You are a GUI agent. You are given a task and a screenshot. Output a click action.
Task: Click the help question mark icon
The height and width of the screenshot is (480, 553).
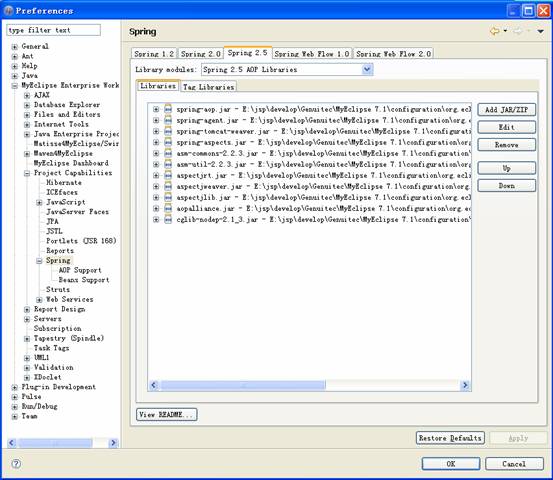point(16,463)
